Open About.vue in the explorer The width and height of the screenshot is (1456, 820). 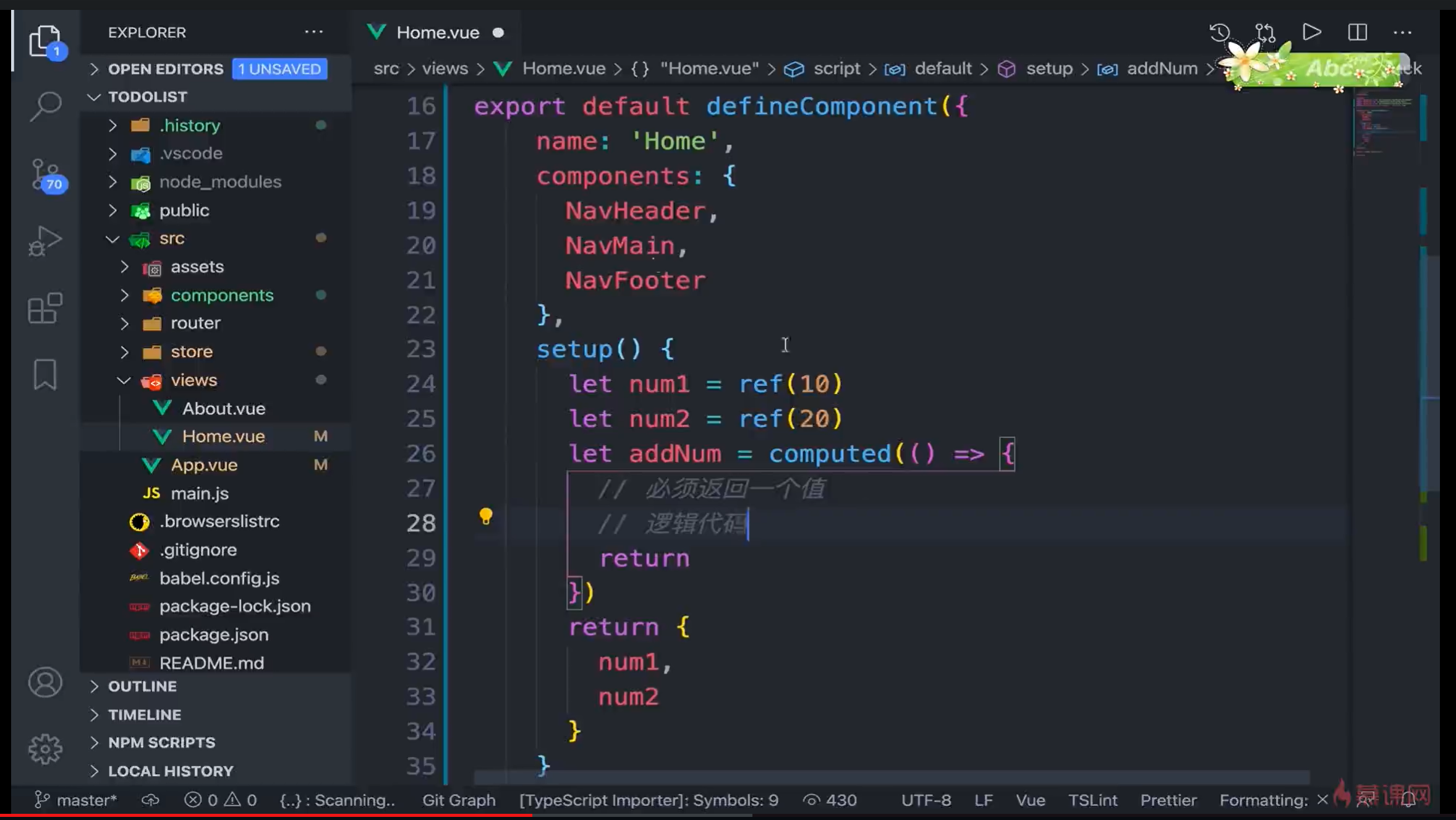coord(223,409)
